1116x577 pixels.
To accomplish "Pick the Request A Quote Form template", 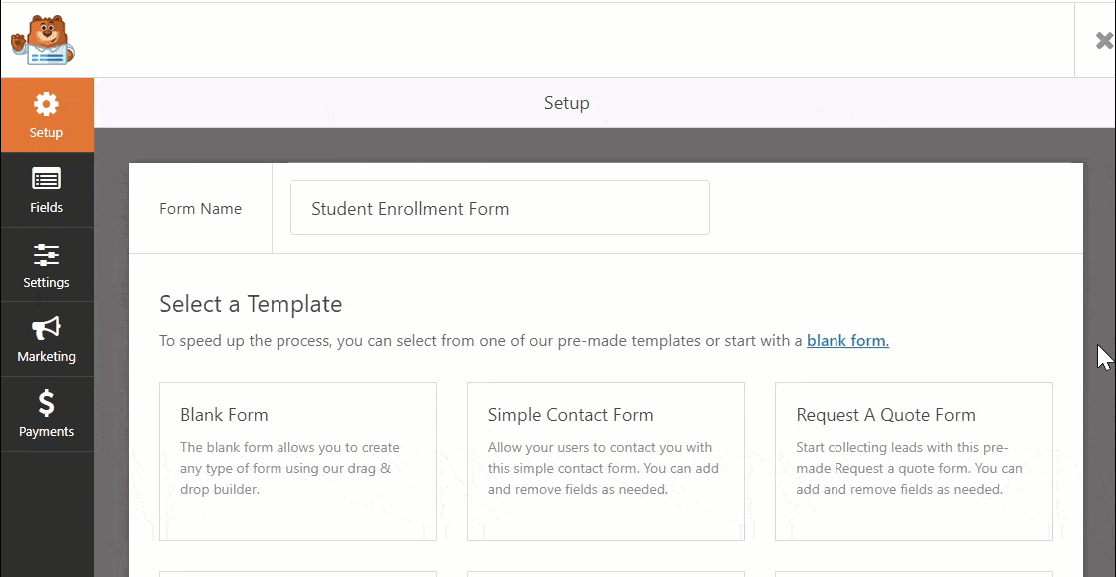I will (913, 460).
